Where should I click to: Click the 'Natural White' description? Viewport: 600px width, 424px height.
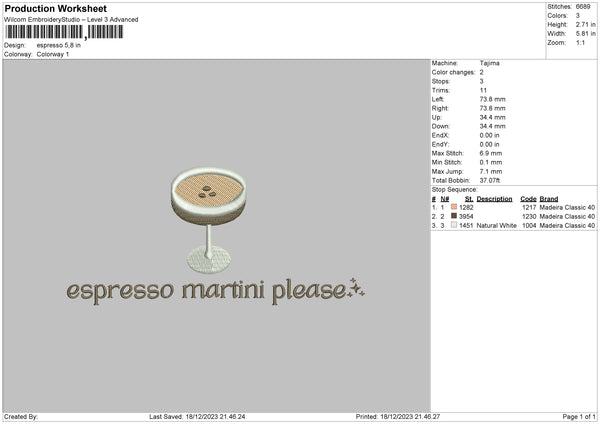pyautogui.click(x=497, y=226)
